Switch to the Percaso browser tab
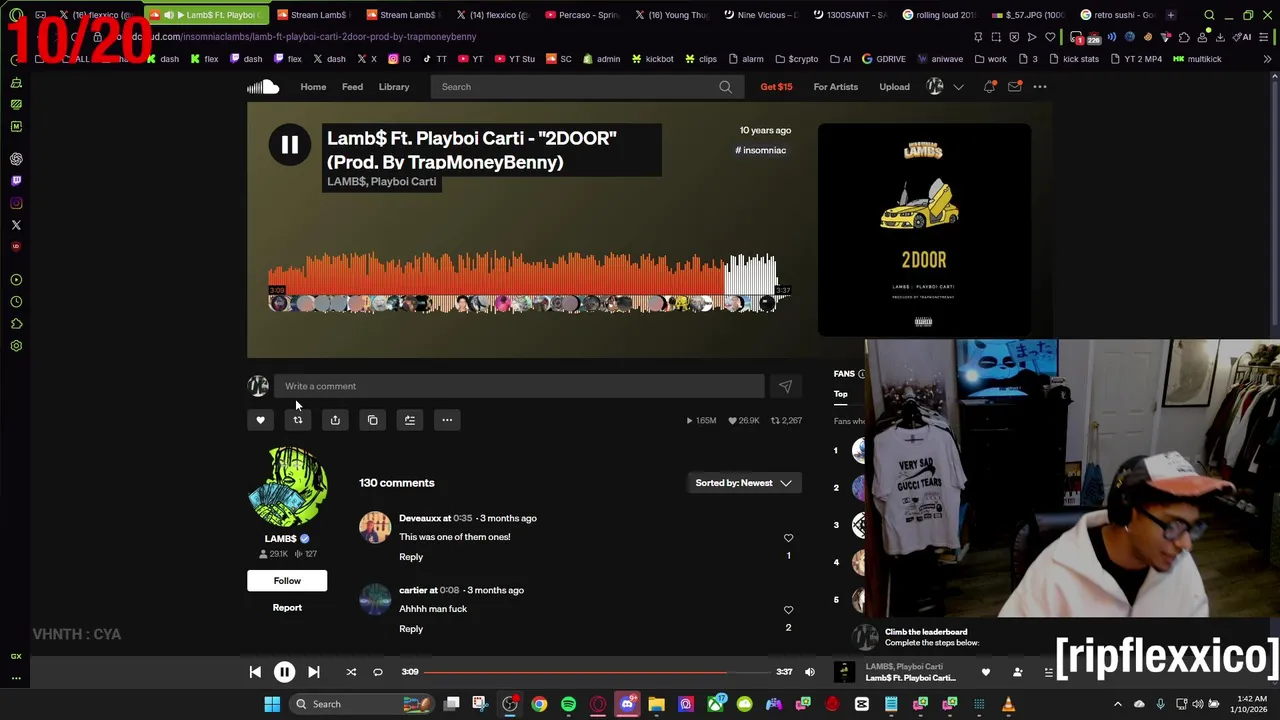This screenshot has height=720, width=1280. tap(584, 15)
